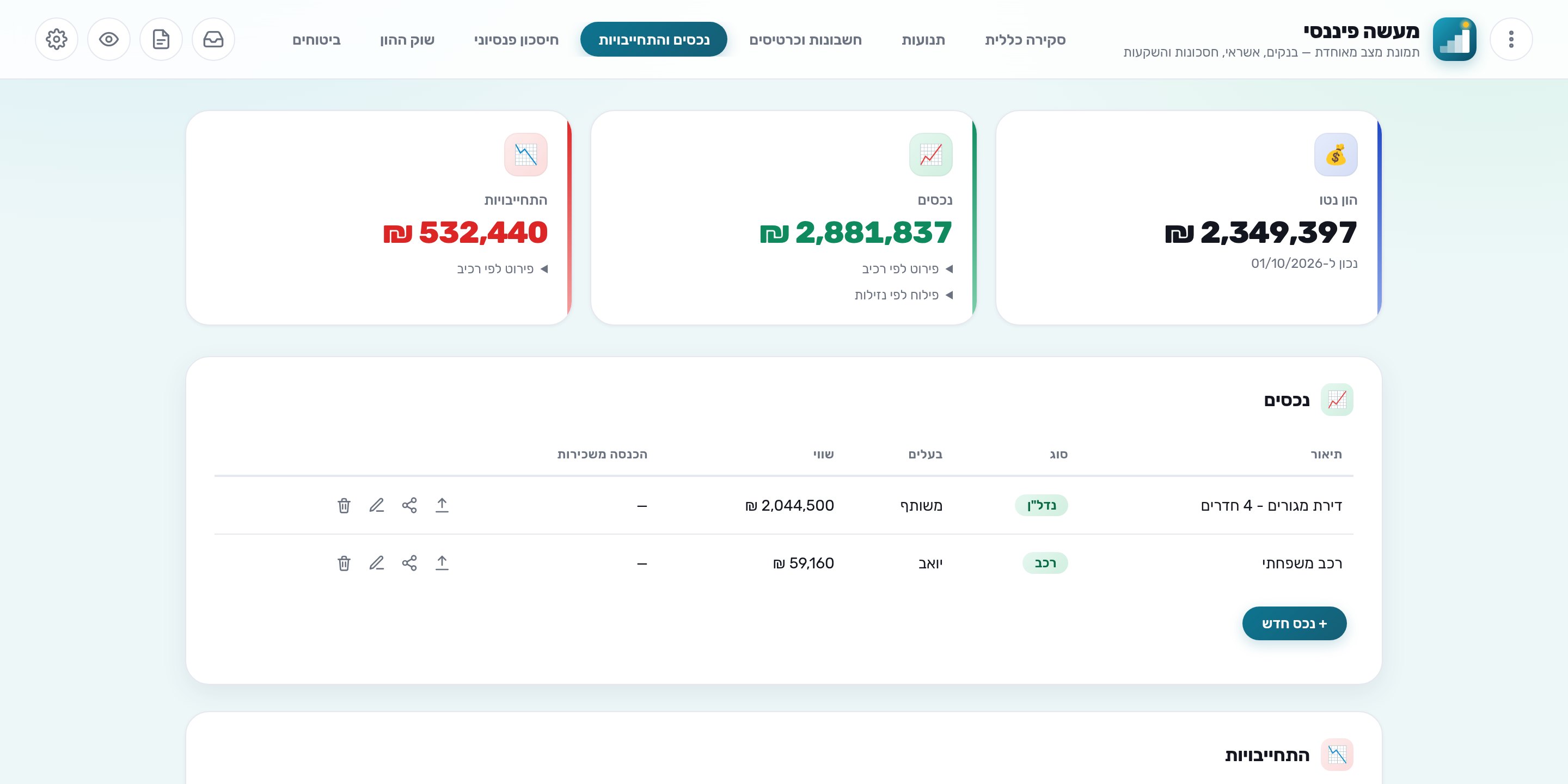
Task: Click the הכנסה משכירות column header
Action: 602,454
